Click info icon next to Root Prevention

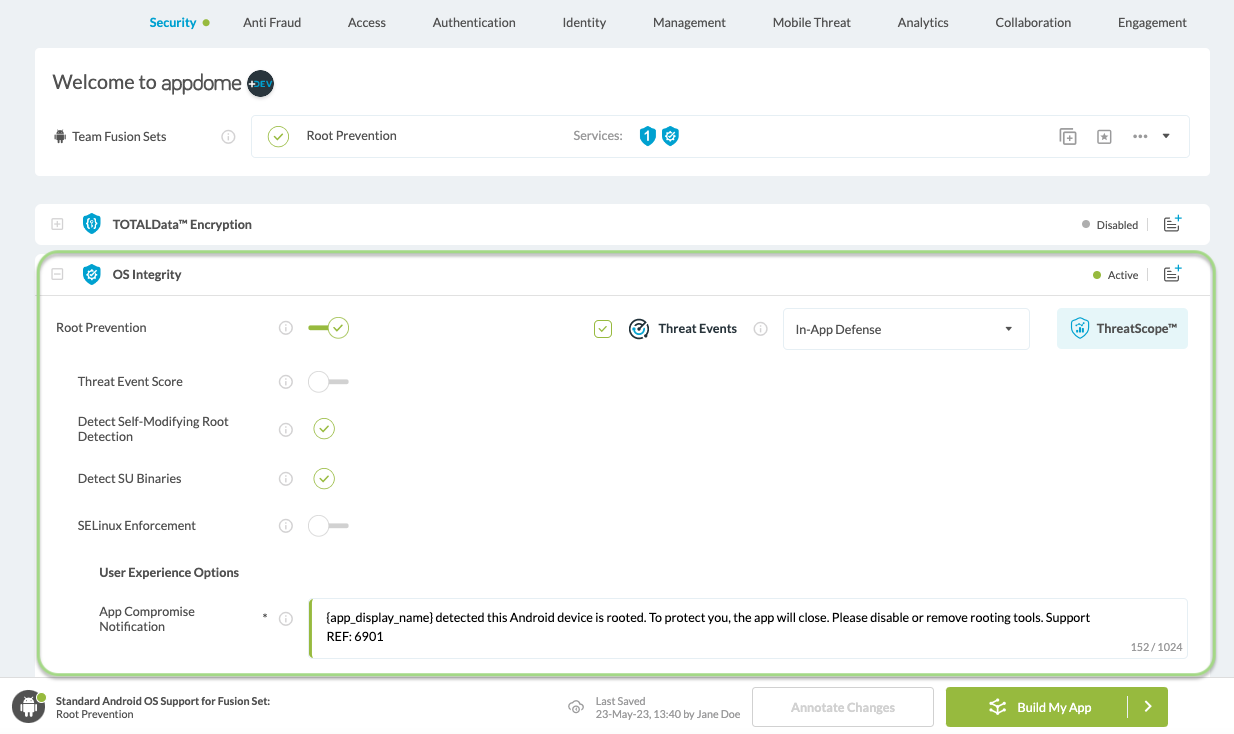286,328
